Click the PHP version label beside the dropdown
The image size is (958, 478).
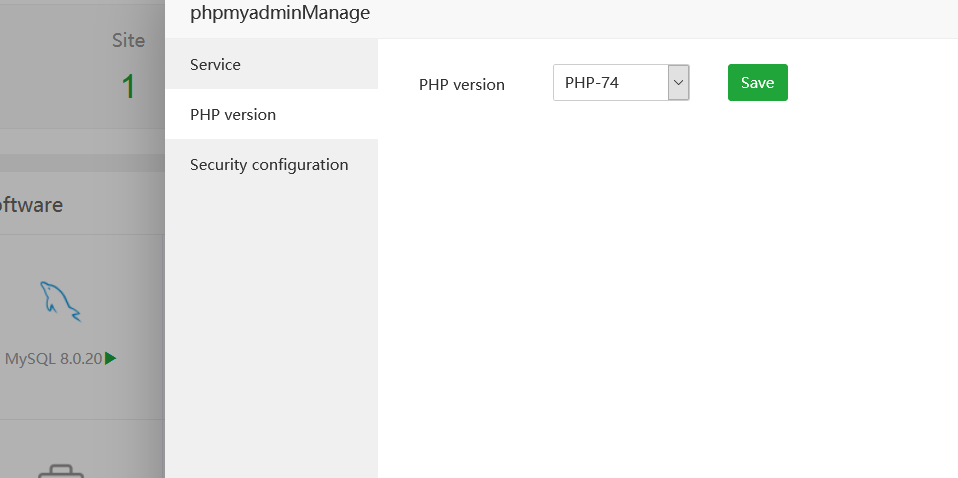coord(462,84)
